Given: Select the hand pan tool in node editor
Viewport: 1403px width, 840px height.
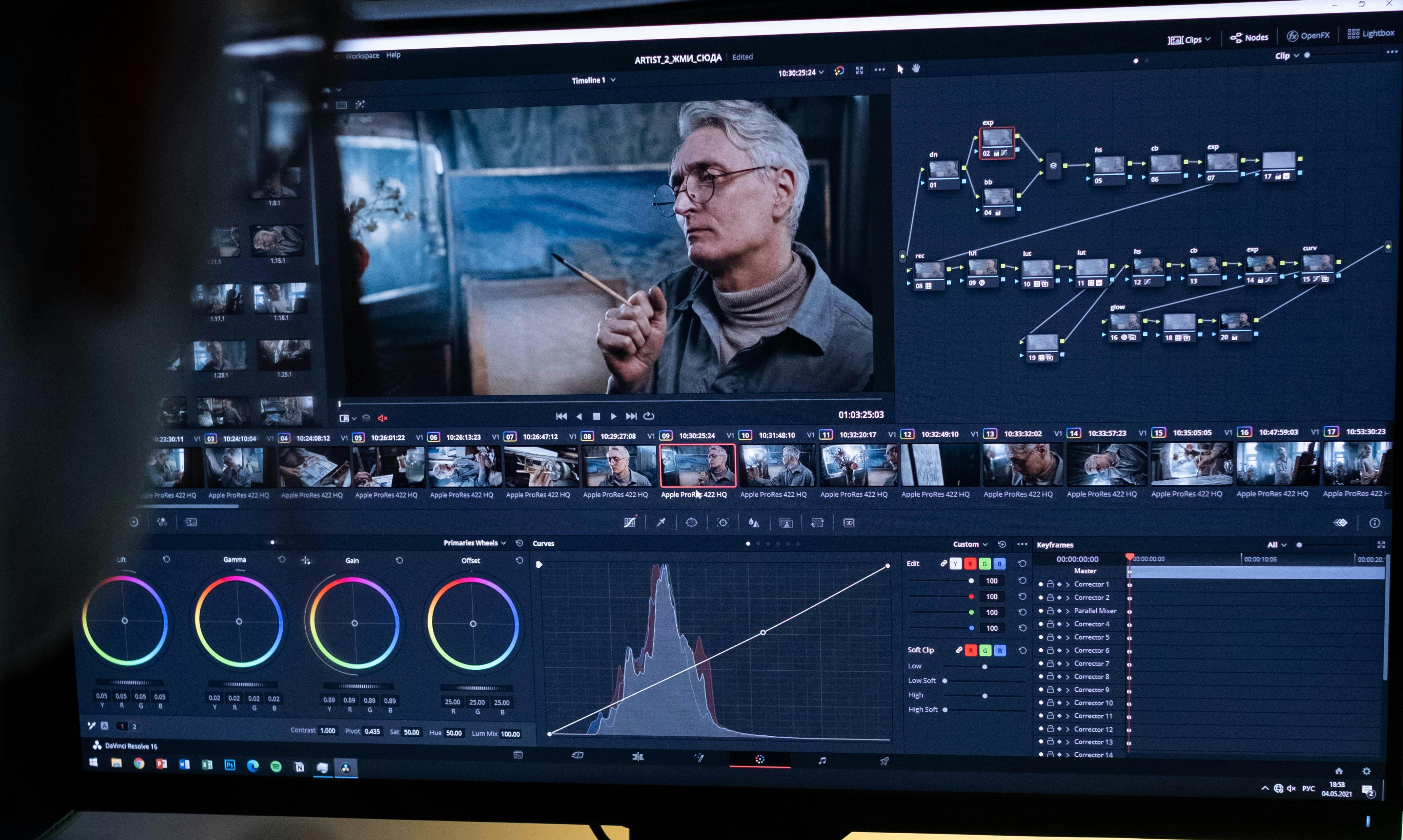Looking at the screenshot, I should (916, 68).
